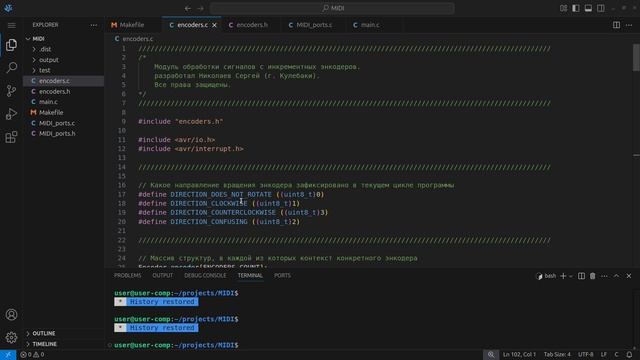Open notifications bell in status bar
Image resolution: width=640 pixels, height=360 pixels.
(629, 355)
